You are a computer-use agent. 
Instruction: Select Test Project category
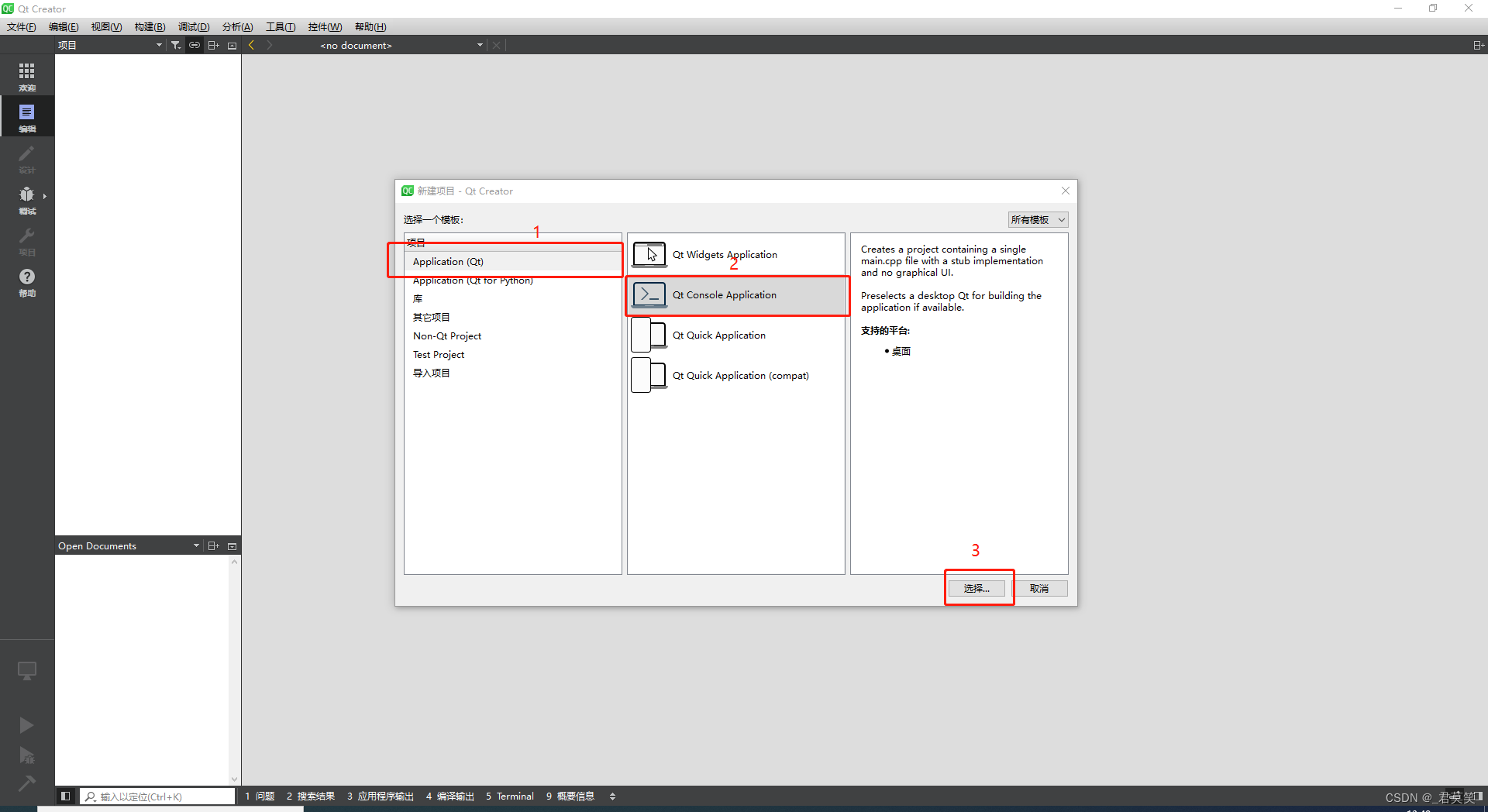pyautogui.click(x=513, y=355)
